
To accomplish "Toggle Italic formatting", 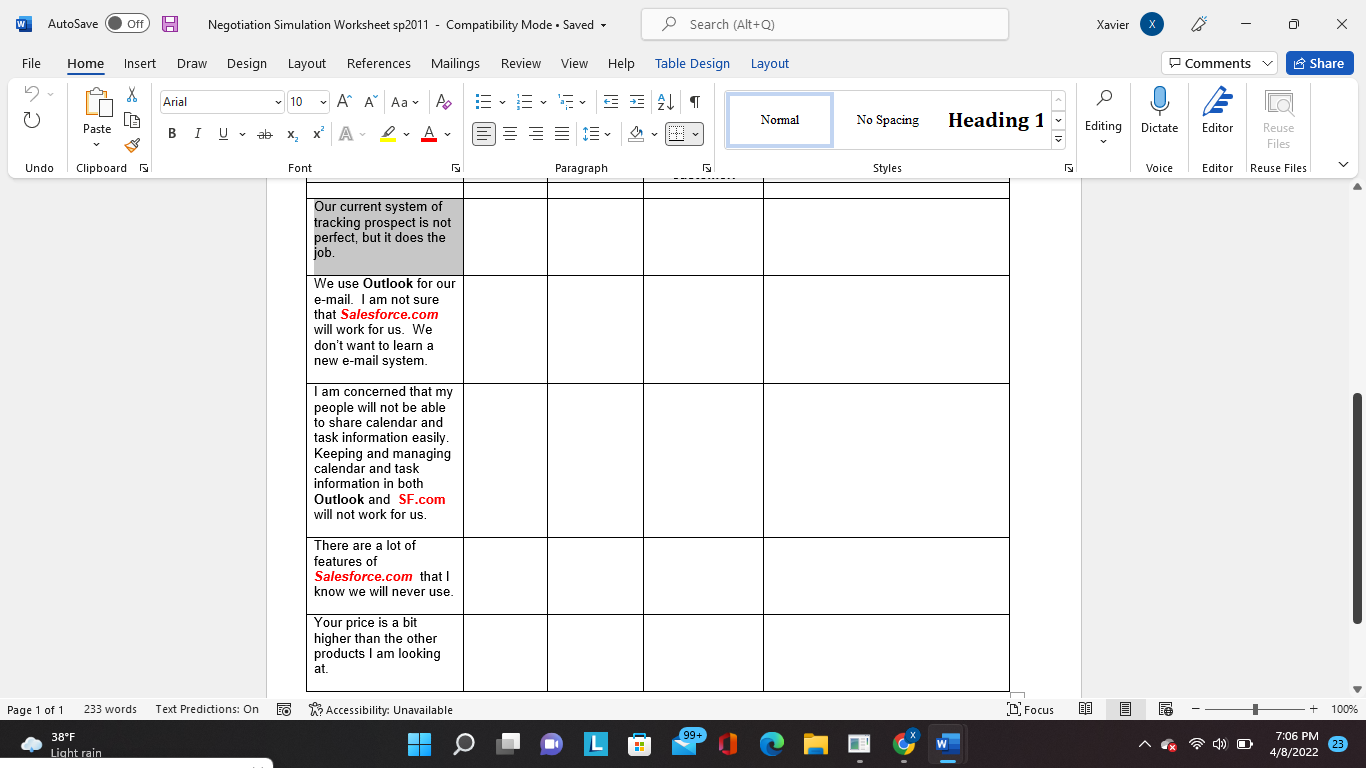I will pos(197,134).
